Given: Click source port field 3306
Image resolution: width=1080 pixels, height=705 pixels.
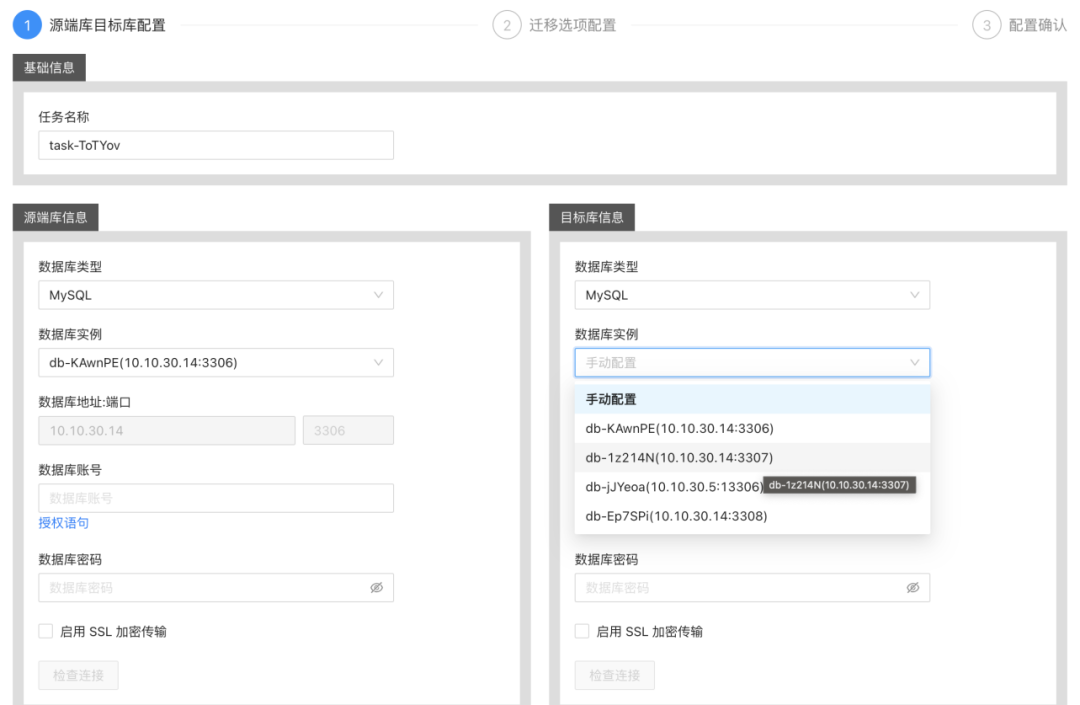Looking at the screenshot, I should pyautogui.click(x=349, y=430).
